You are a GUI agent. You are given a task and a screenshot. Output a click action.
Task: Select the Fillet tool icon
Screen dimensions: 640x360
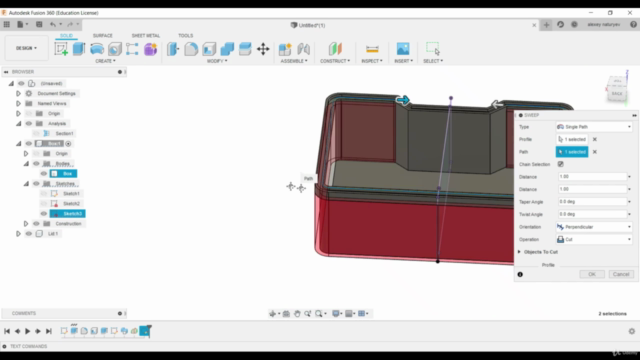[191, 49]
